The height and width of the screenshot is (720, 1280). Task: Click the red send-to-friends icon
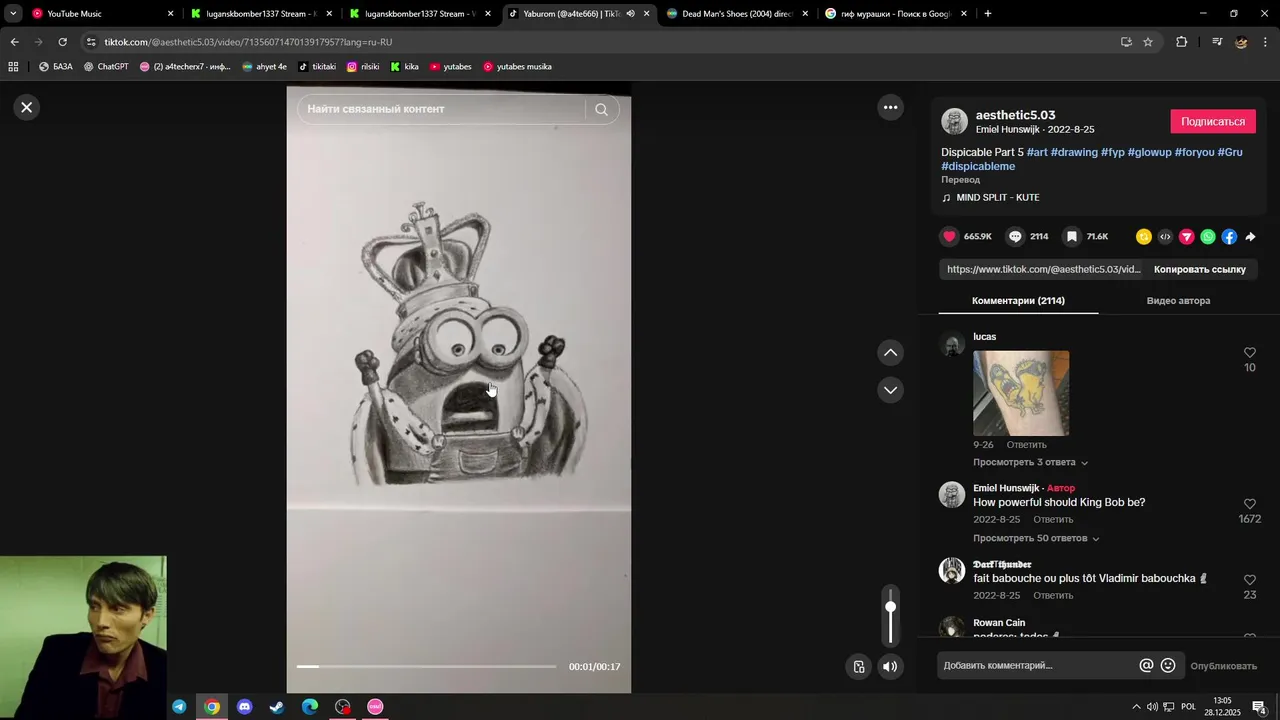pyautogui.click(x=1186, y=237)
